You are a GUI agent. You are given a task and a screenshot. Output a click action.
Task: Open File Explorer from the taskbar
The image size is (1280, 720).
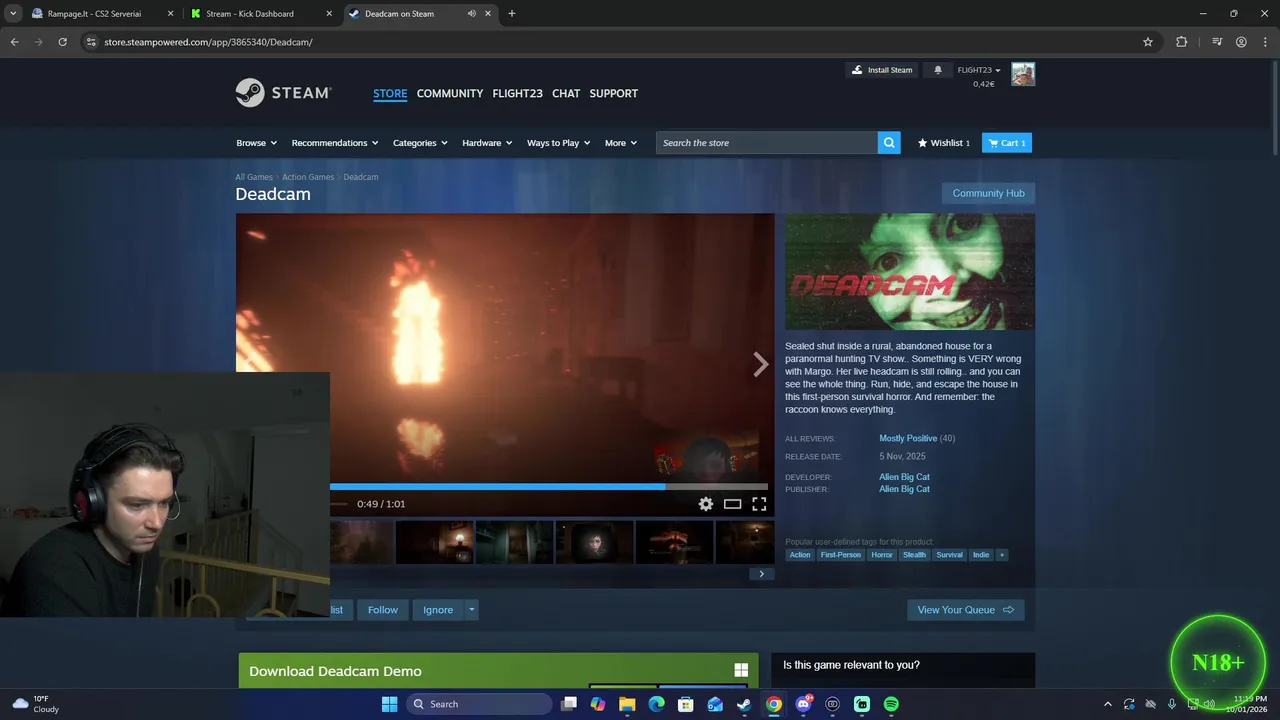[627, 704]
